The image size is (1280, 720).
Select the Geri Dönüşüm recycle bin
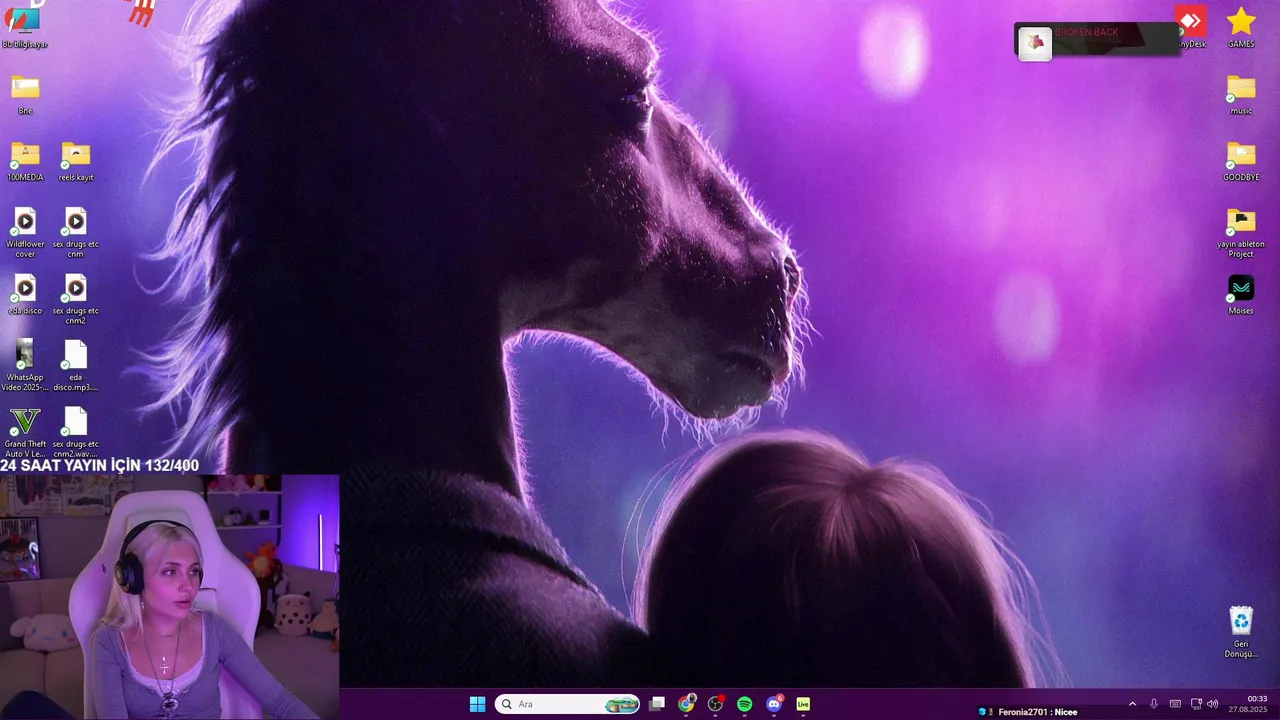point(1241,632)
